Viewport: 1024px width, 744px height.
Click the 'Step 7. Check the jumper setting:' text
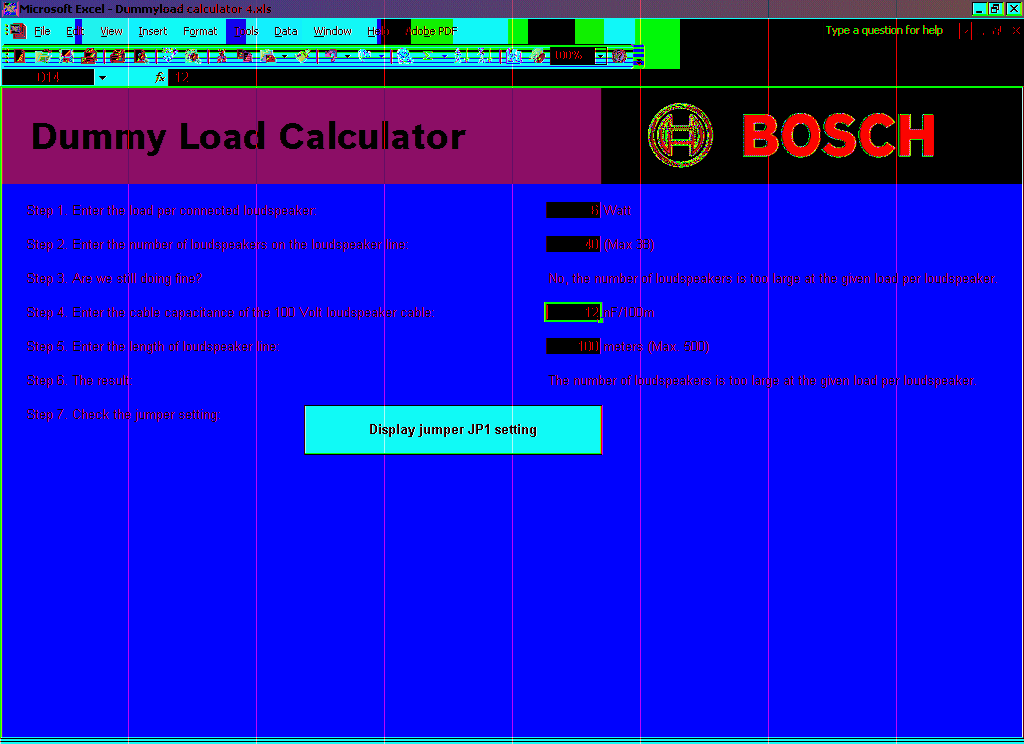(x=123, y=415)
